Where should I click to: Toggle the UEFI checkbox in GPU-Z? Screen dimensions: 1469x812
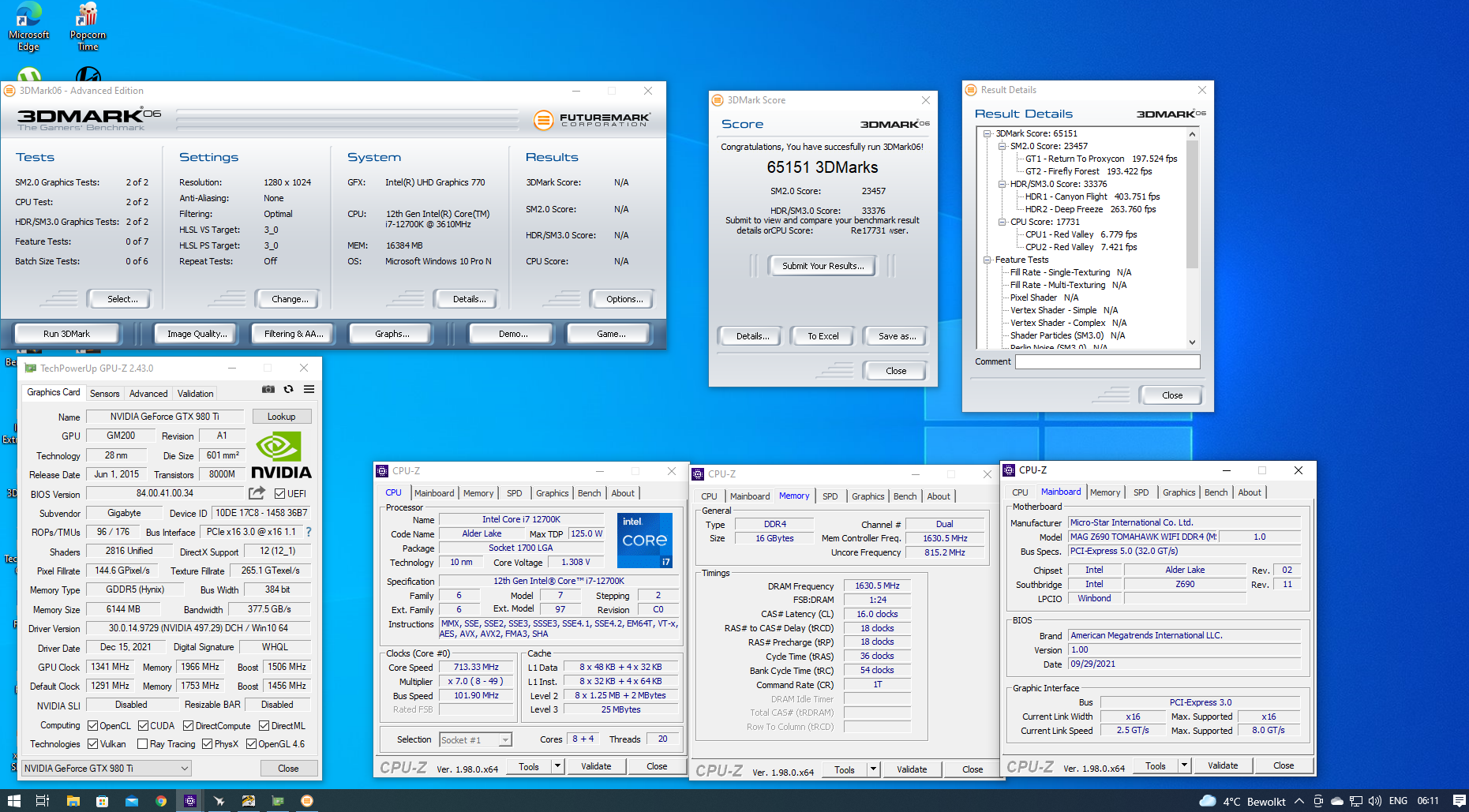coord(279,494)
